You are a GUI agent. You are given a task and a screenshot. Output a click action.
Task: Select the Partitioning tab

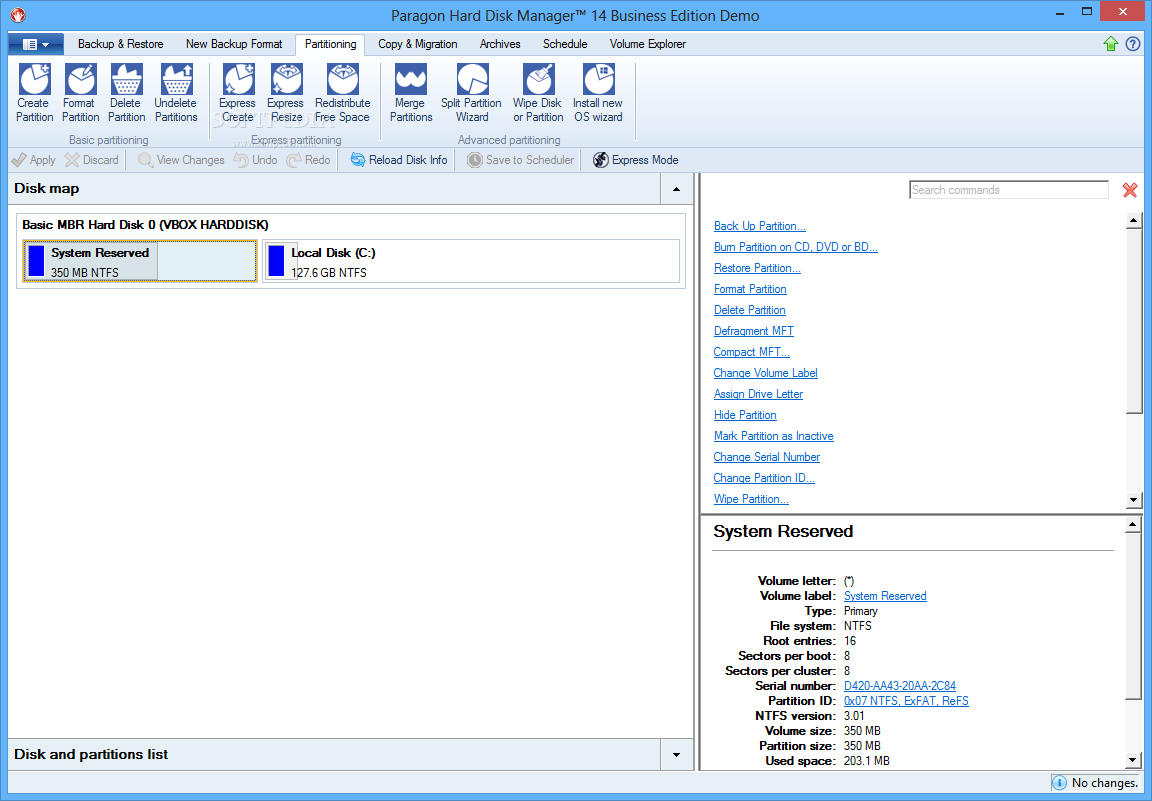pos(331,44)
